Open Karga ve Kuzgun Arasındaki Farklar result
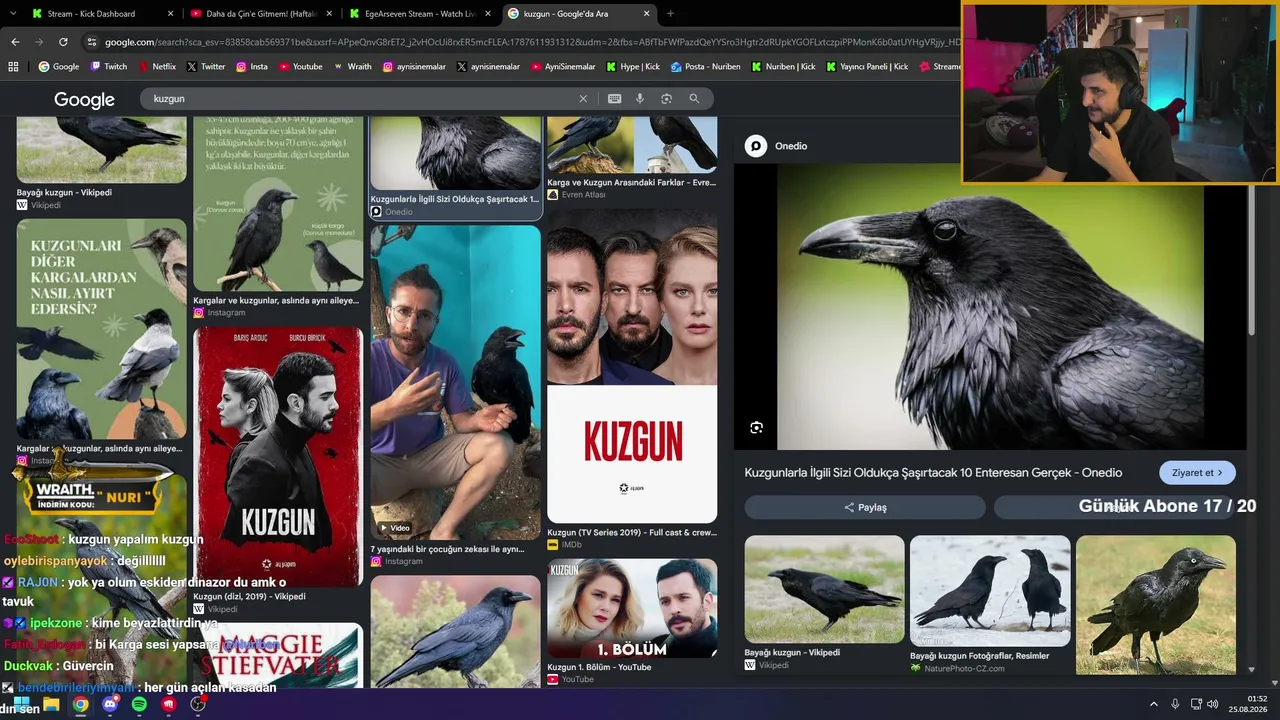The height and width of the screenshot is (720, 1280). point(632,145)
